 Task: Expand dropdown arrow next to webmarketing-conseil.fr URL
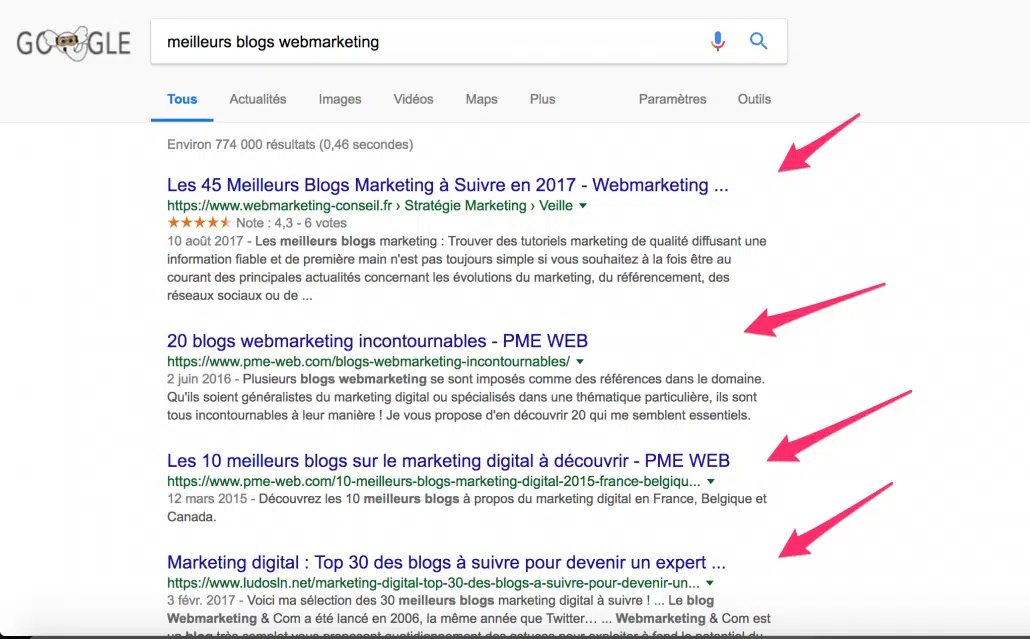click(x=583, y=206)
